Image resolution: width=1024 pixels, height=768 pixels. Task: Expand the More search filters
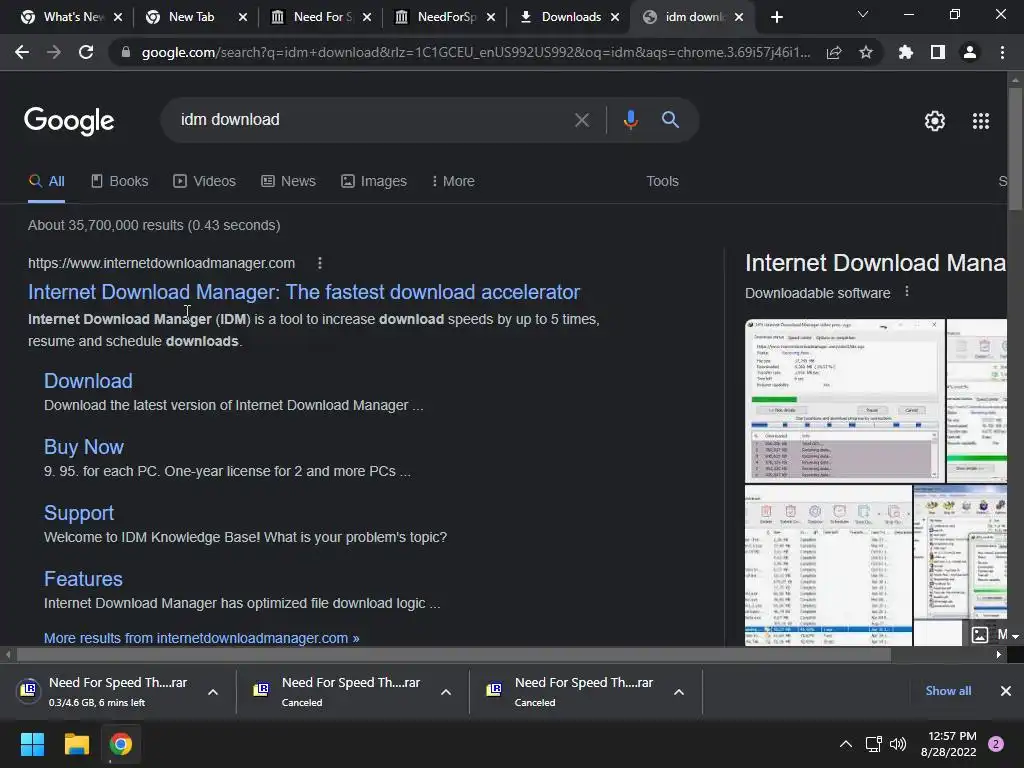[453, 182]
